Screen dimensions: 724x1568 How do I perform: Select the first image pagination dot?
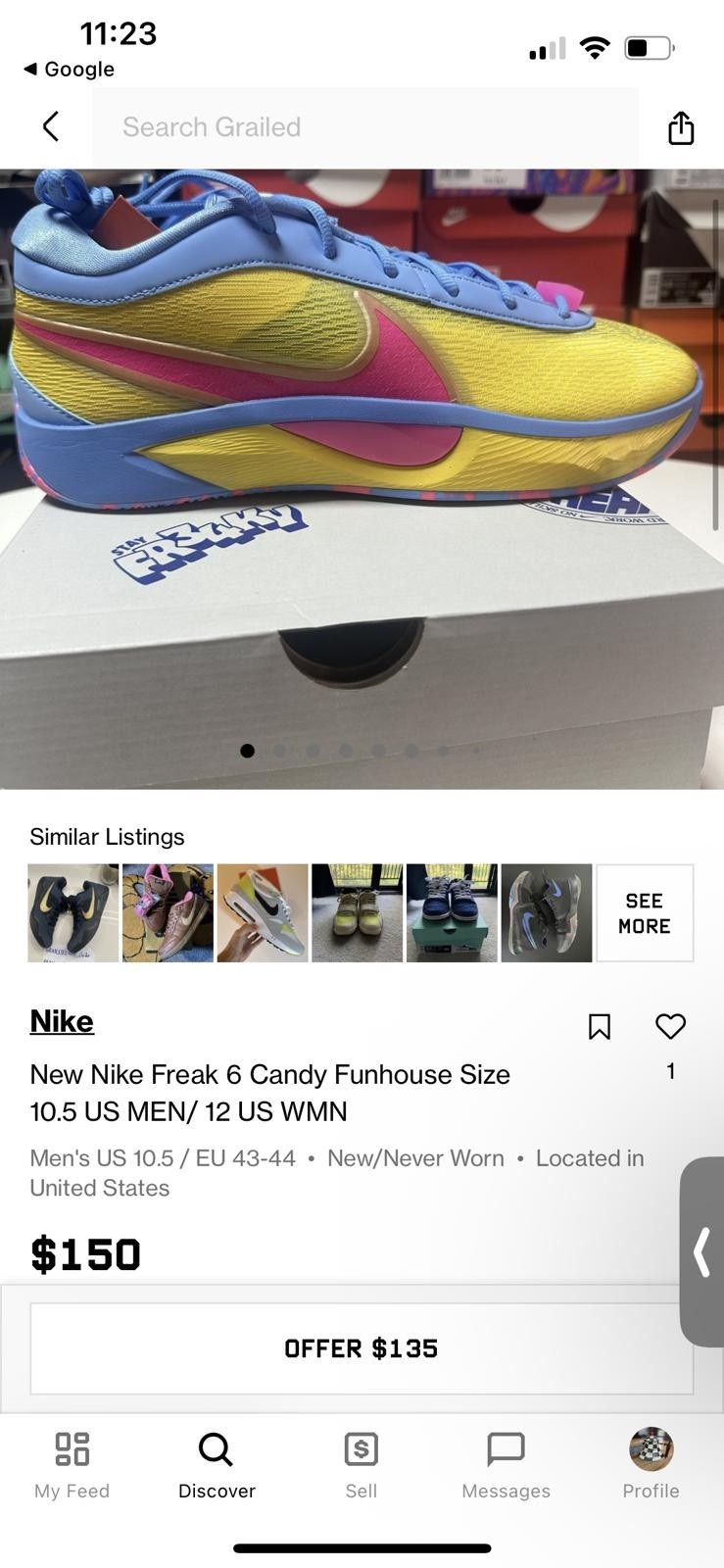[248, 751]
